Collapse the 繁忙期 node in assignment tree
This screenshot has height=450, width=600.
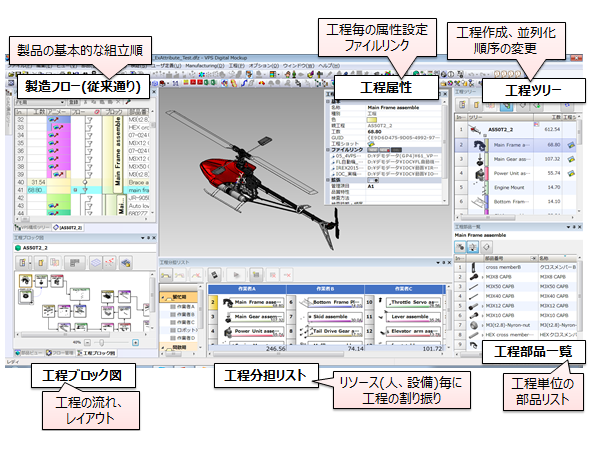[x=163, y=297]
